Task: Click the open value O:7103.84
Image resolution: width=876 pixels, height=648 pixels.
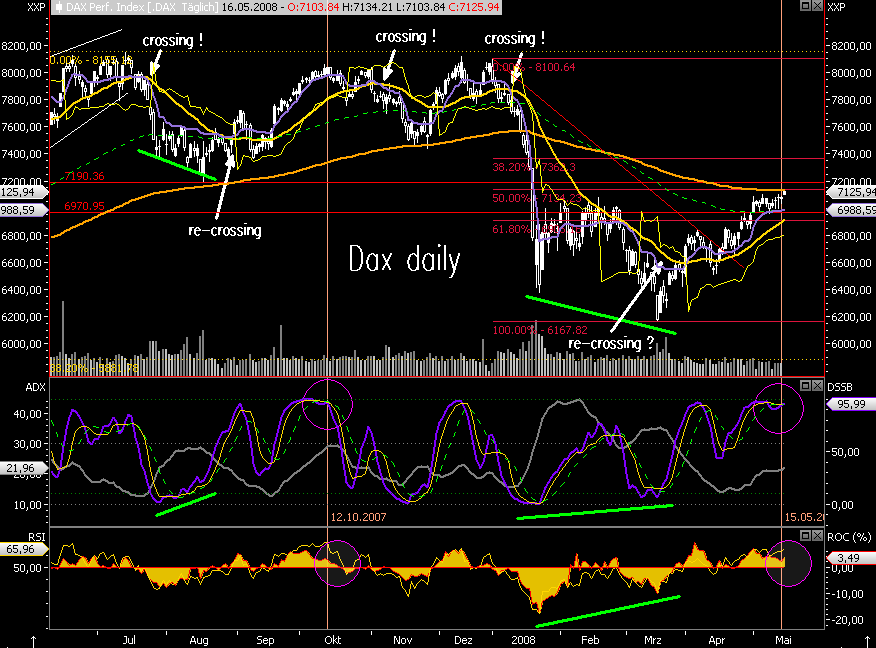Action: click(x=313, y=7)
